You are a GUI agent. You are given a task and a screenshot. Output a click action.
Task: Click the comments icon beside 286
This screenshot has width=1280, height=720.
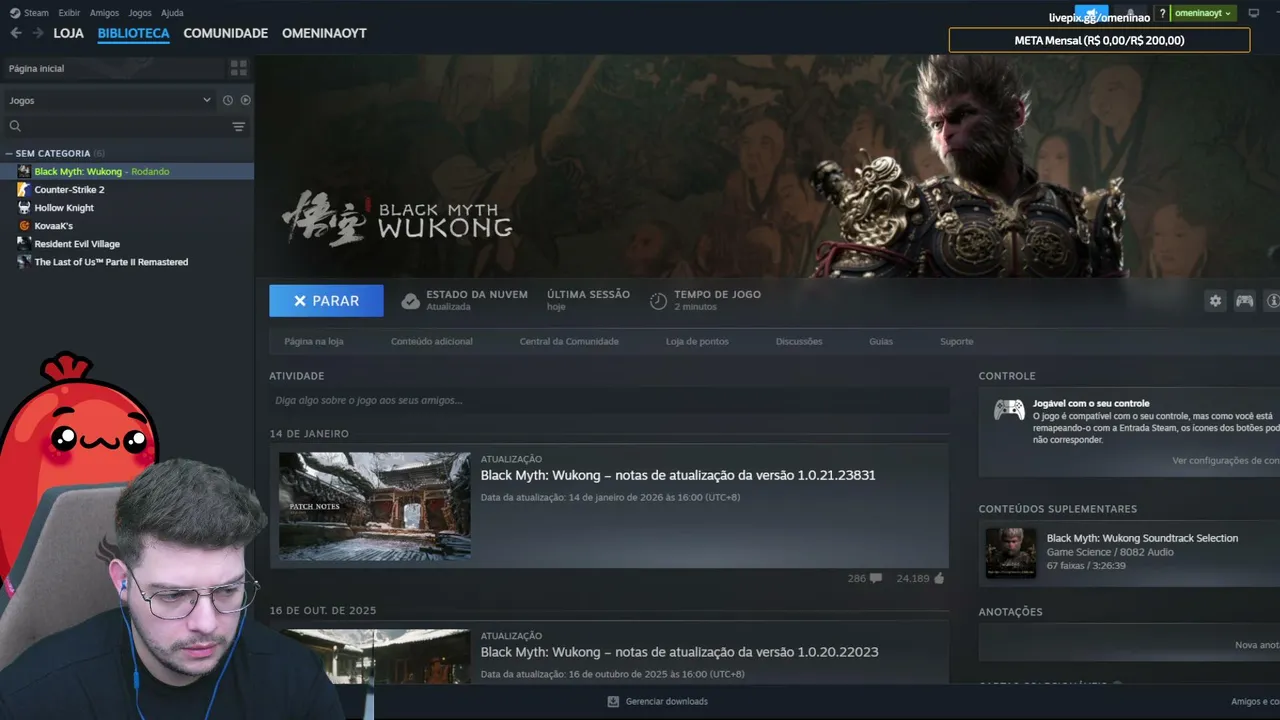tap(876, 578)
